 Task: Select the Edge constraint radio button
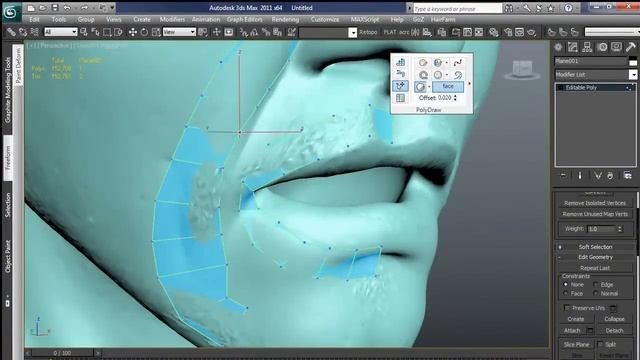click(x=596, y=284)
